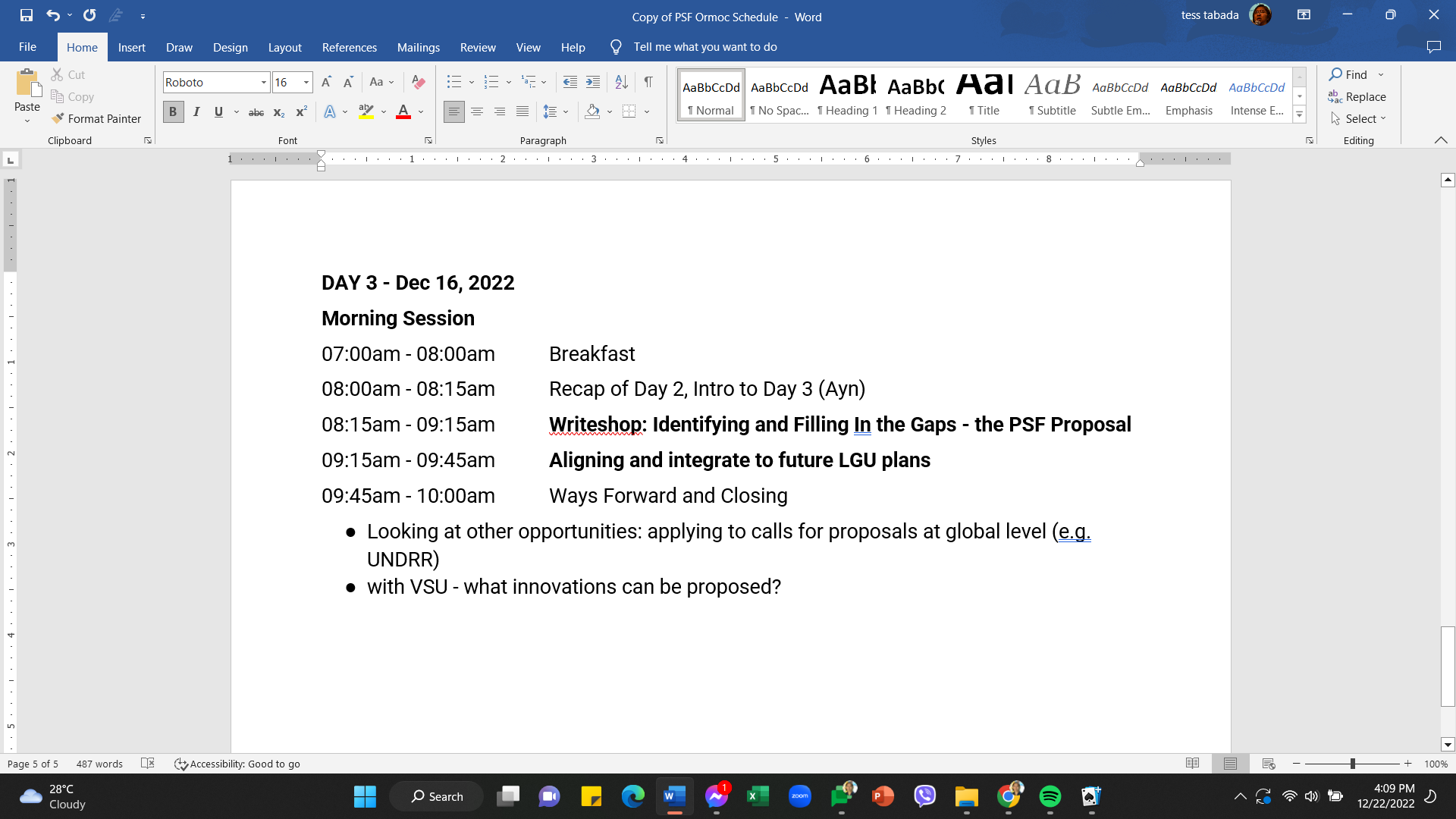Image resolution: width=1456 pixels, height=819 pixels.
Task: Toggle Italic formatting button
Action: point(196,112)
